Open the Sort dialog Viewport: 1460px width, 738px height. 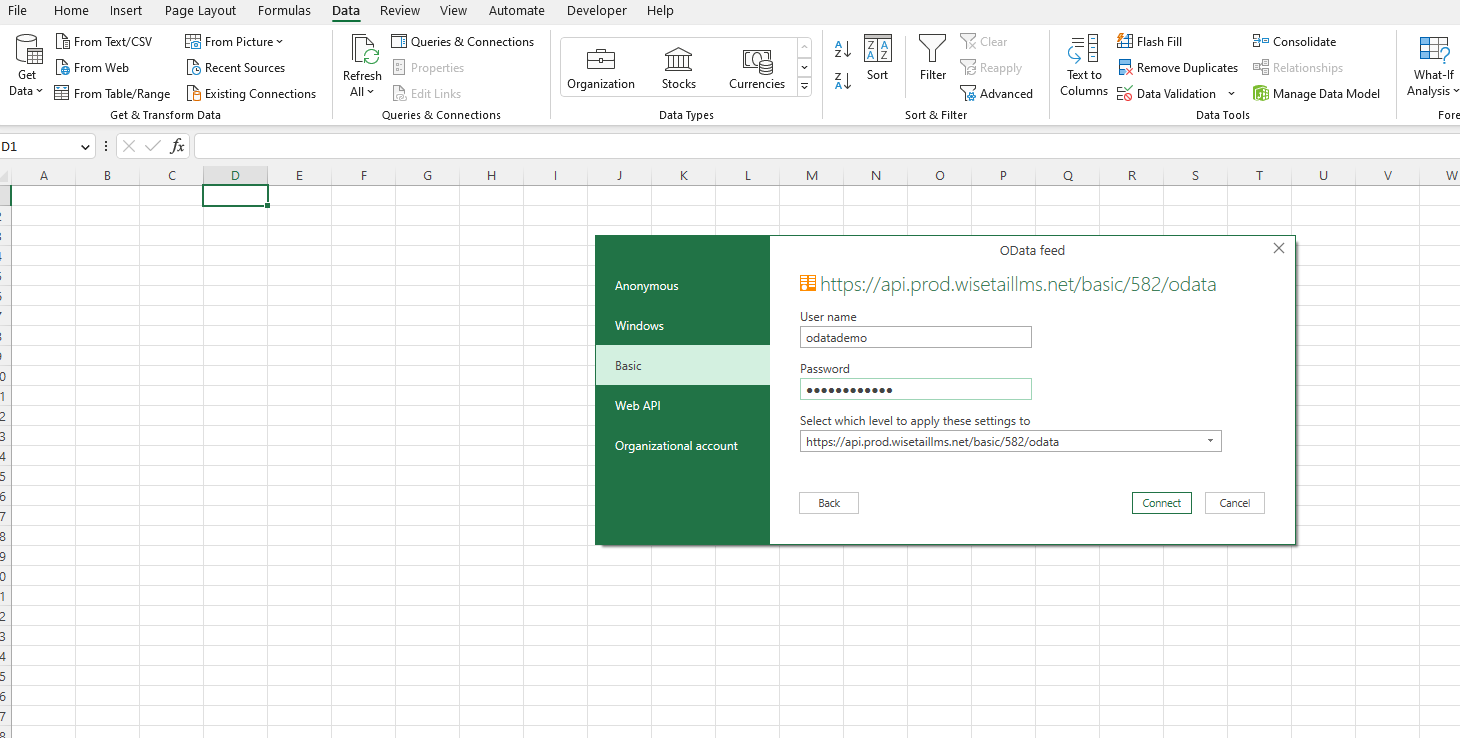pyautogui.click(x=877, y=59)
